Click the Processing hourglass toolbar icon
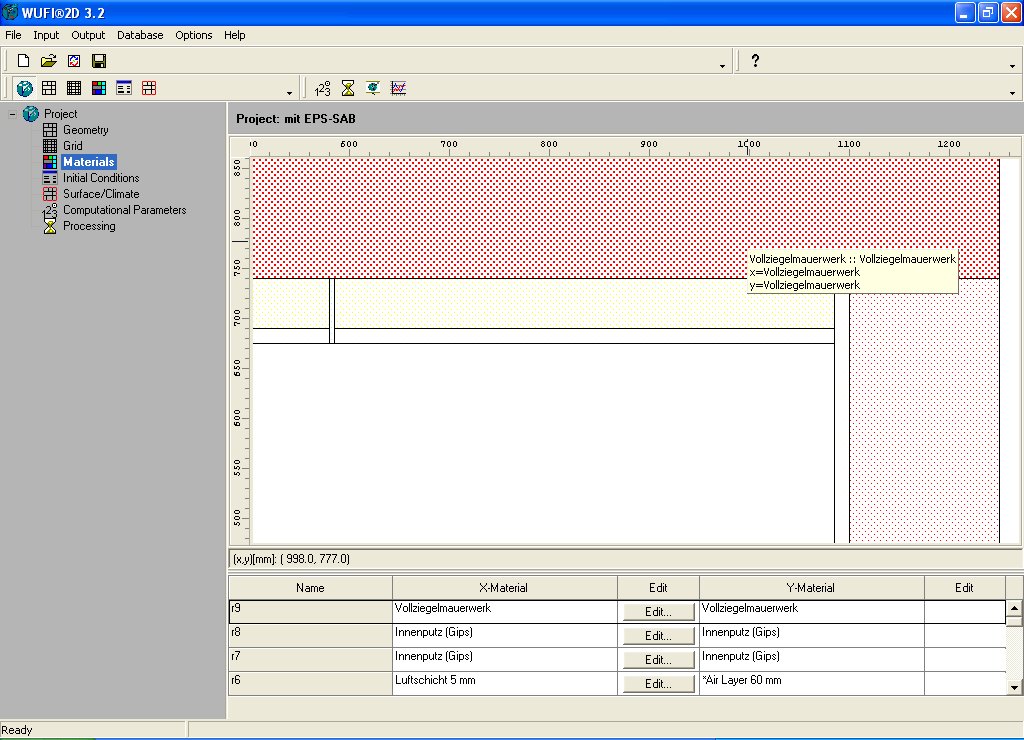Viewport: 1024px width, 740px height. point(348,88)
